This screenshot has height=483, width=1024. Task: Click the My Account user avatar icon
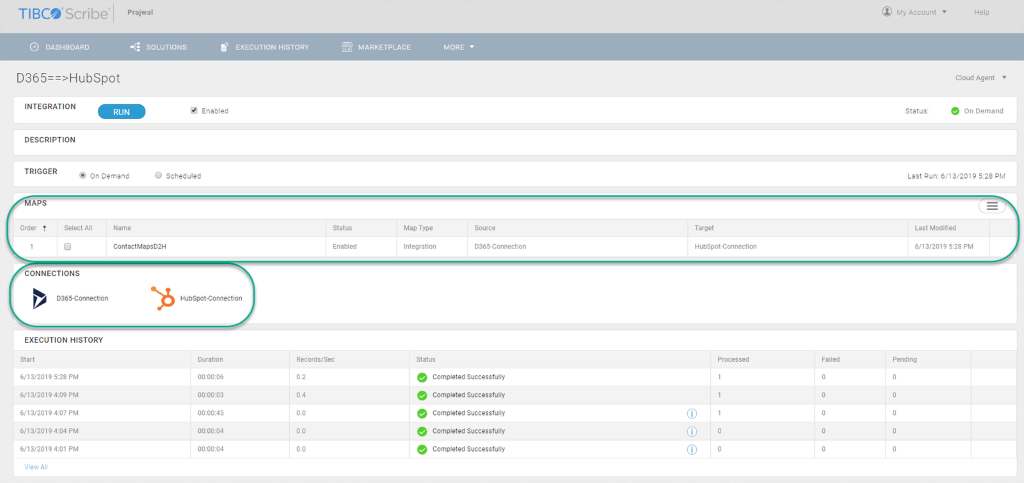pos(887,12)
